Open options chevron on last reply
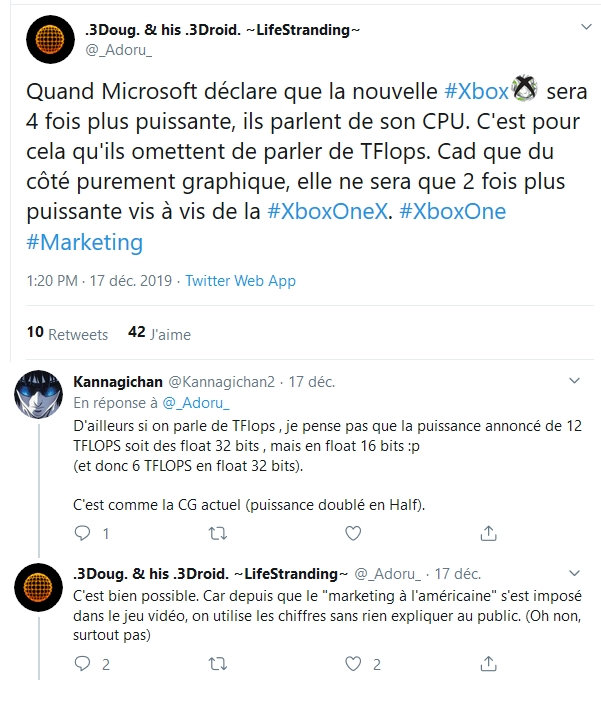This screenshot has height=711, width=601. pos(573,573)
